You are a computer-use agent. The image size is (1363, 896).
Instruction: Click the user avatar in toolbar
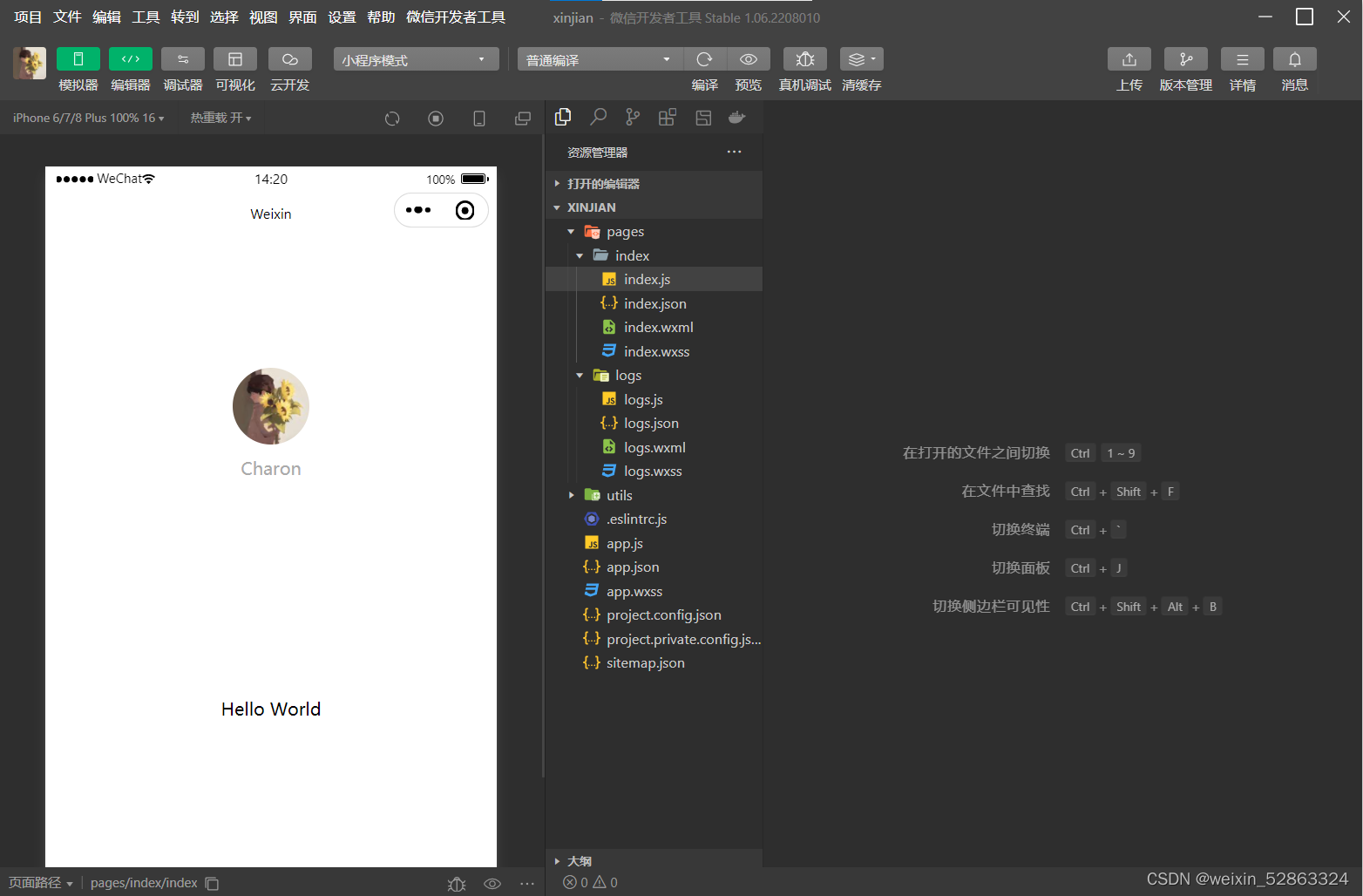[x=30, y=63]
